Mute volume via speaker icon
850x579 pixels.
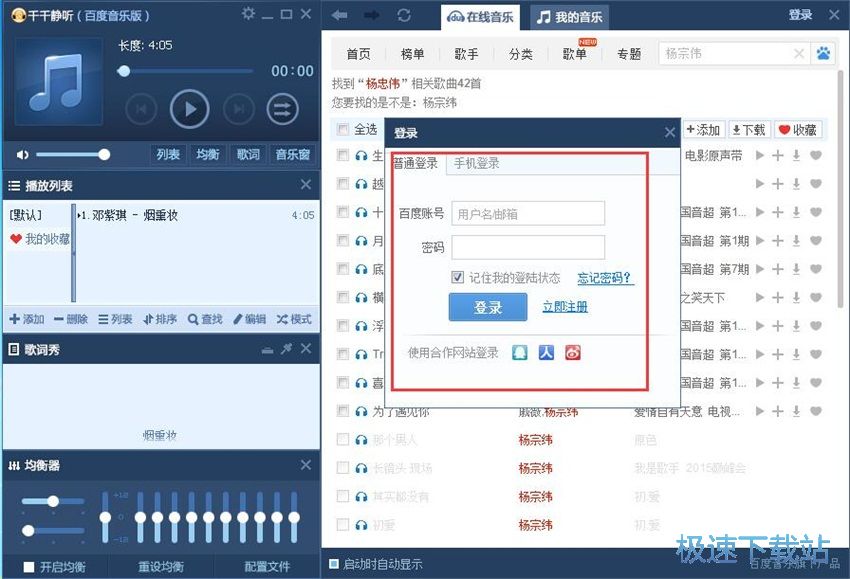(22, 155)
